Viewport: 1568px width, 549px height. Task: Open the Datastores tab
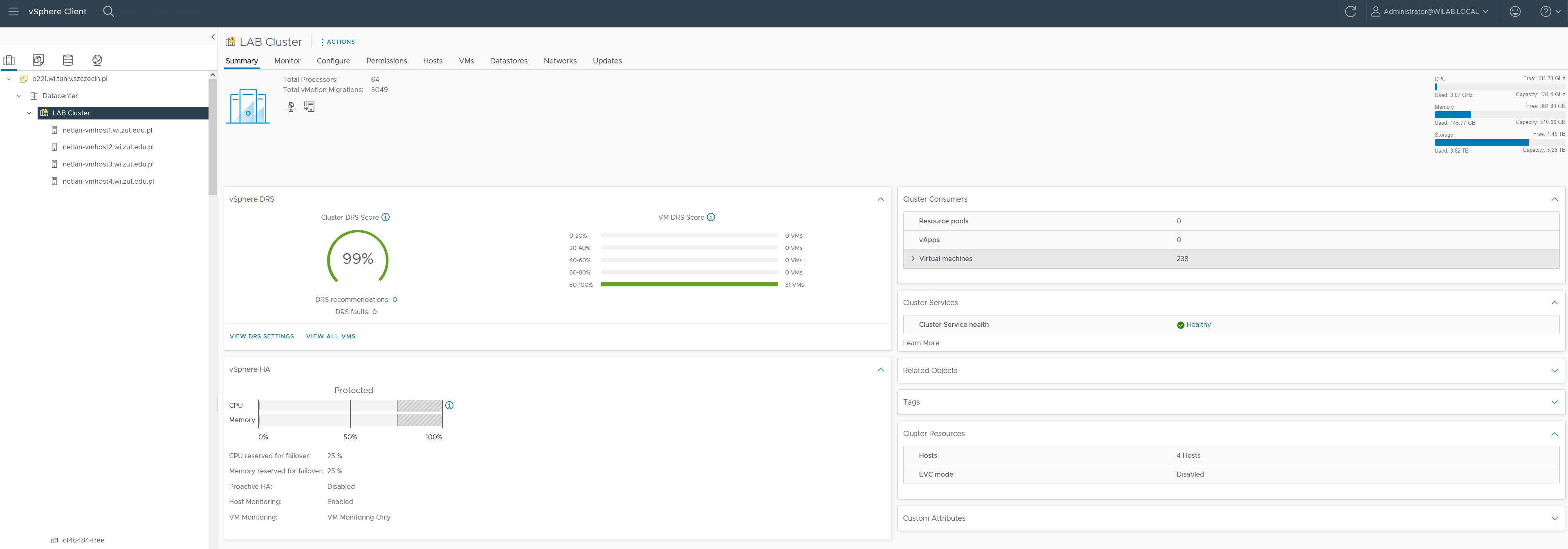tap(508, 61)
